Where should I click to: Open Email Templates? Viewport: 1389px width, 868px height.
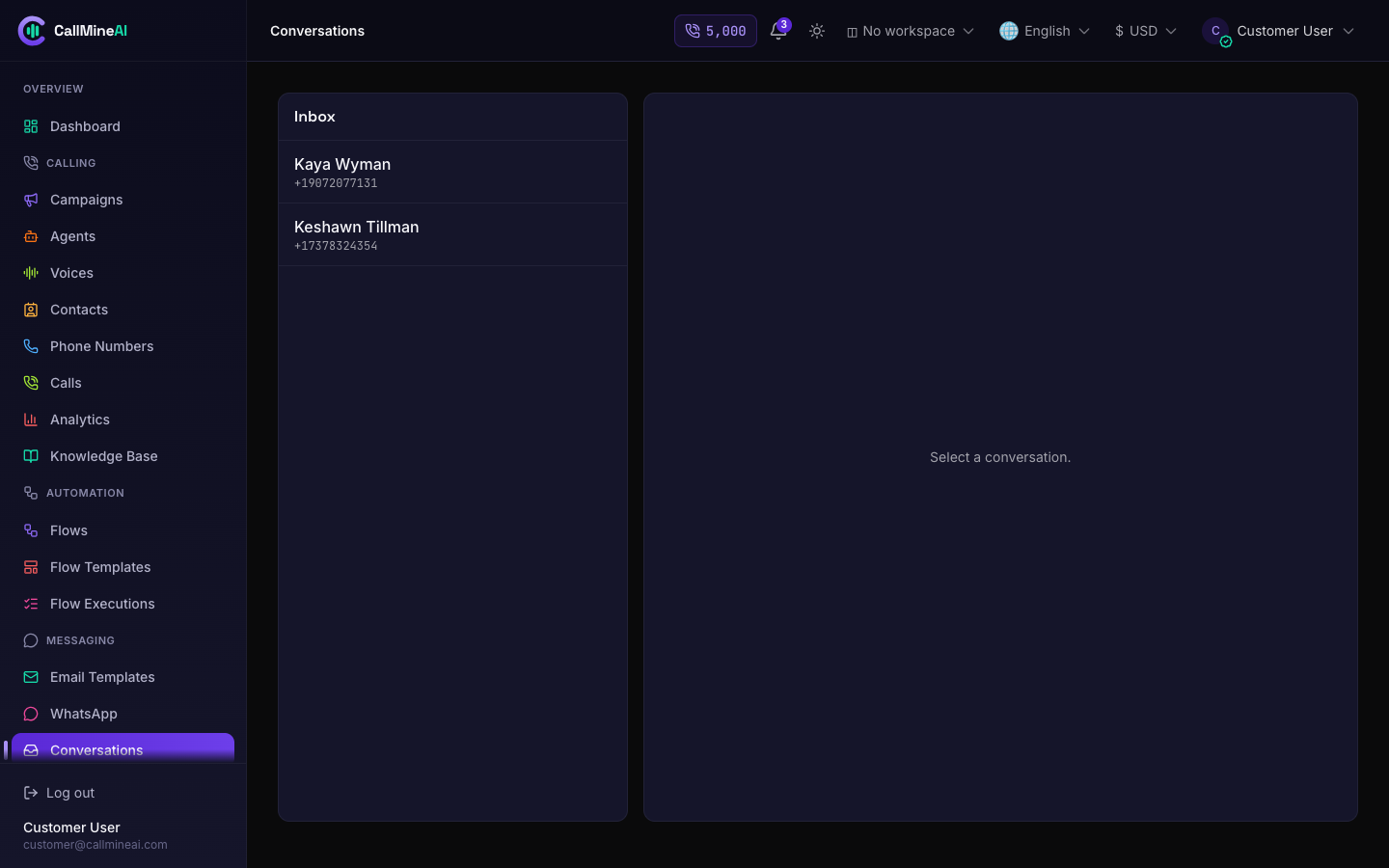[123, 677]
